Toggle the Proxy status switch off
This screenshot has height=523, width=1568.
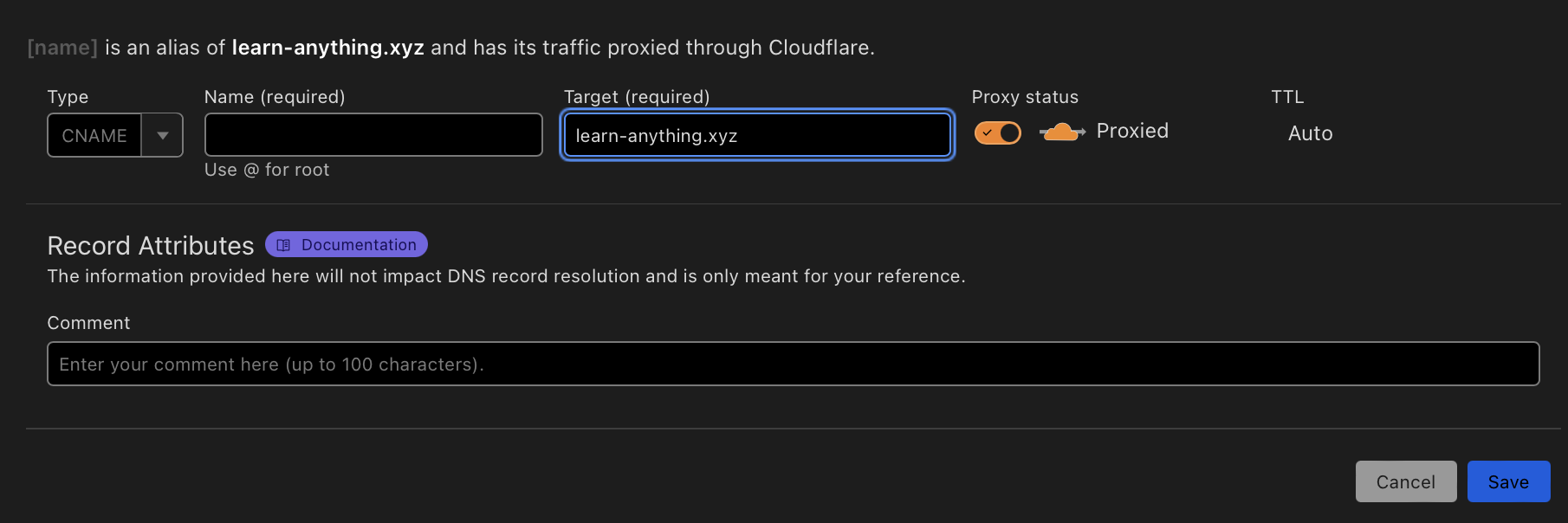click(x=997, y=132)
